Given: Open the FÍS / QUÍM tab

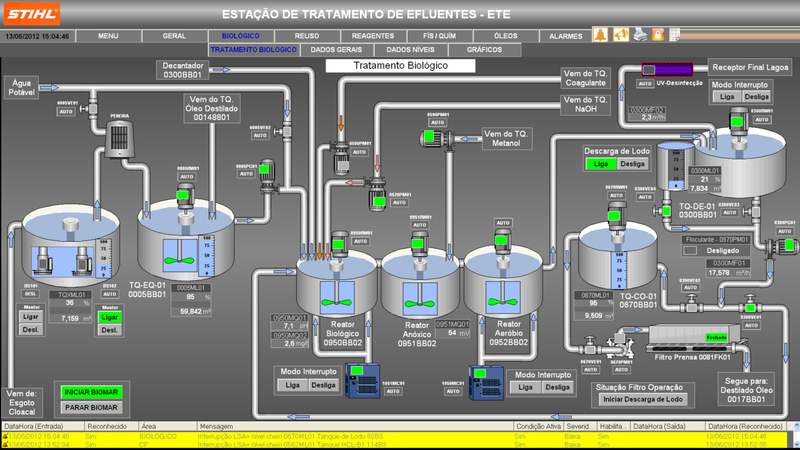Looking at the screenshot, I should coord(440,36).
